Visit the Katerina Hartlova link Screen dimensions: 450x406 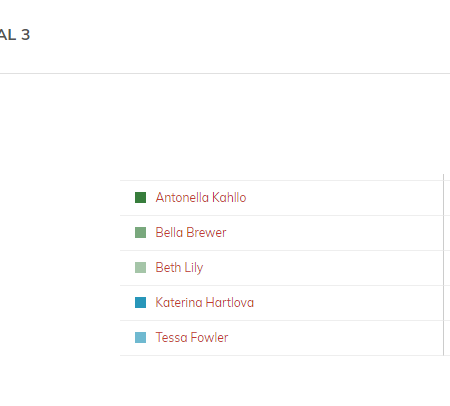pos(204,302)
